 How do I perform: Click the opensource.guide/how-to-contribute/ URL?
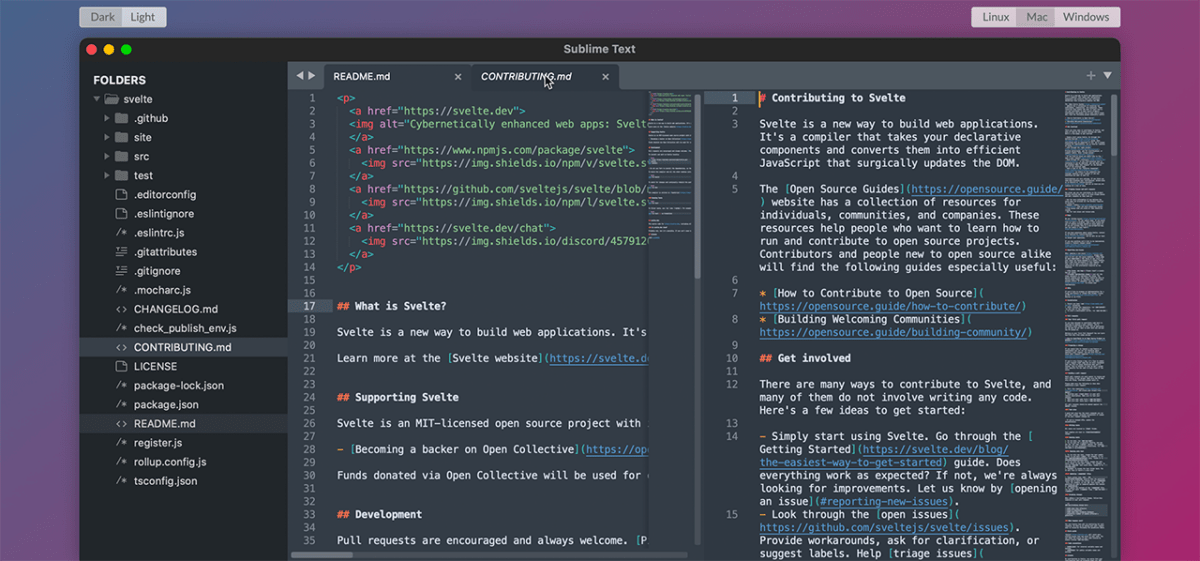pos(892,306)
